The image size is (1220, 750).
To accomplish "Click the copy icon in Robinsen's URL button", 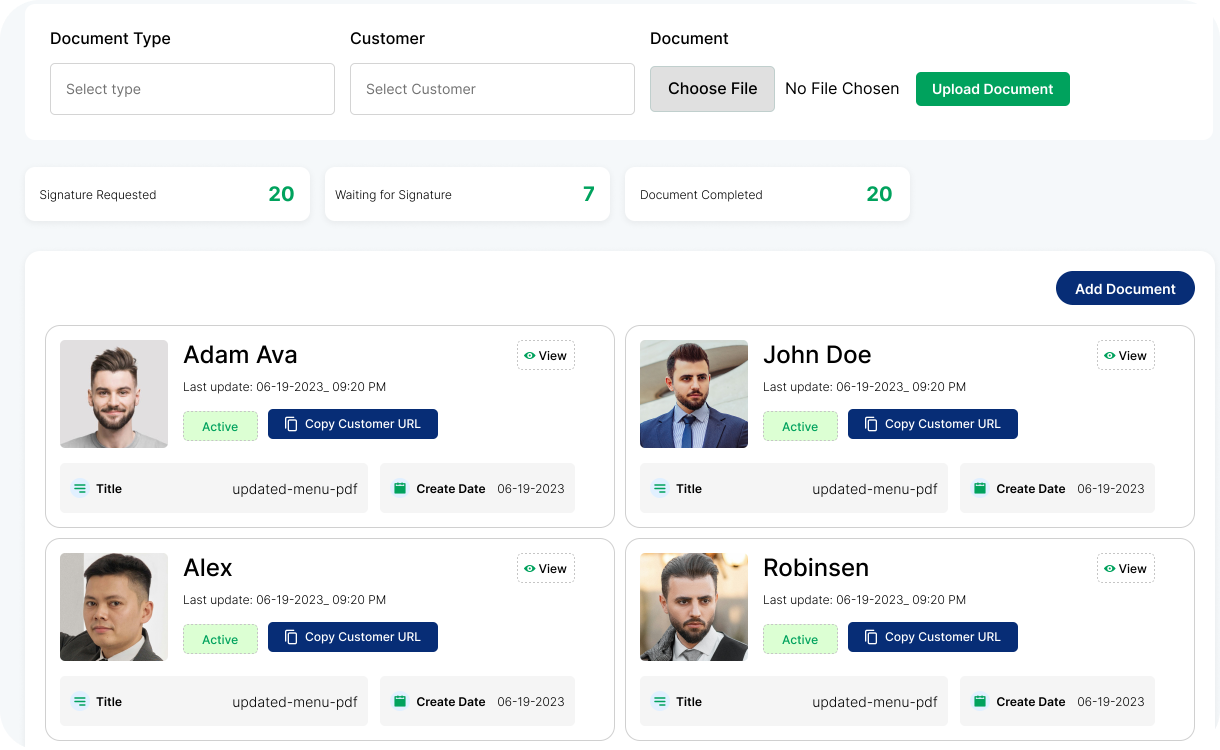I will (871, 637).
